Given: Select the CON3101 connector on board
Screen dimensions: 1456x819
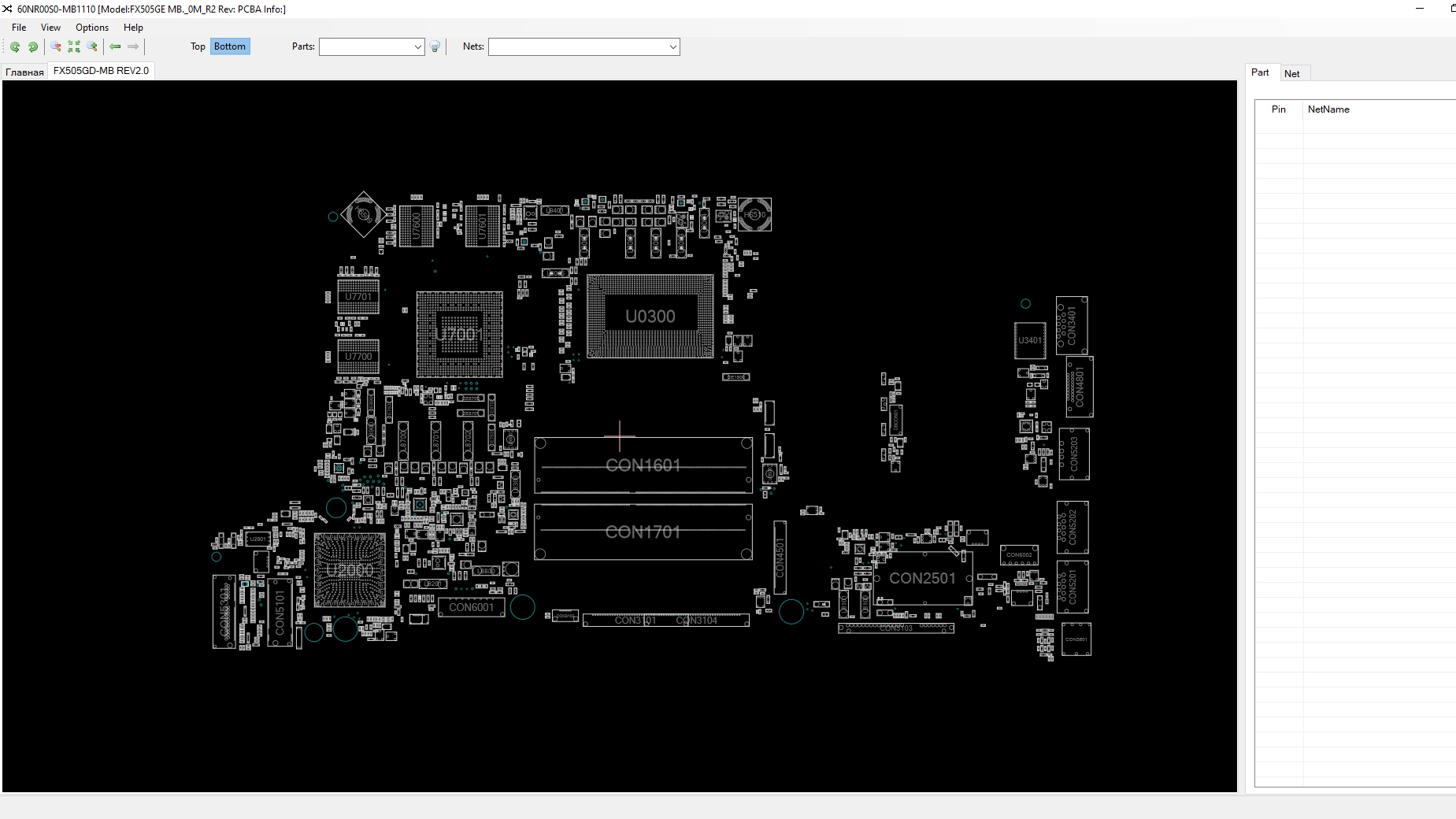Looking at the screenshot, I should tap(635, 621).
